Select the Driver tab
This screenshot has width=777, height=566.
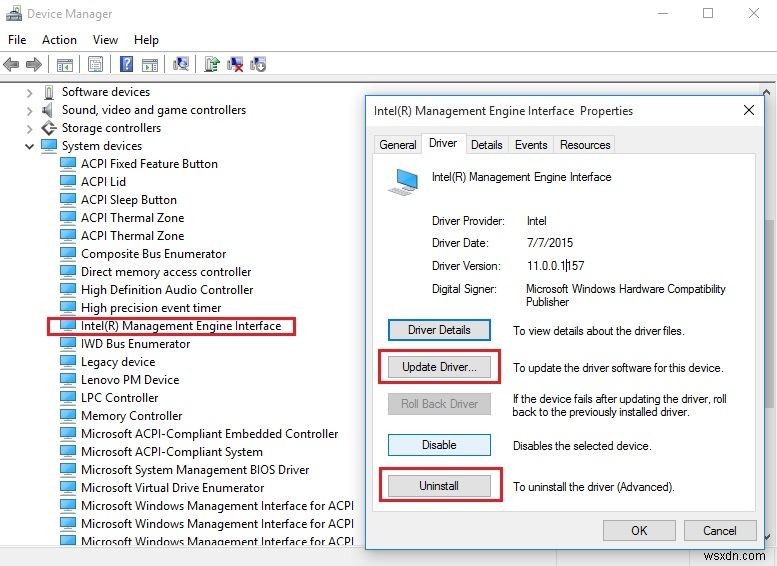[443, 143]
